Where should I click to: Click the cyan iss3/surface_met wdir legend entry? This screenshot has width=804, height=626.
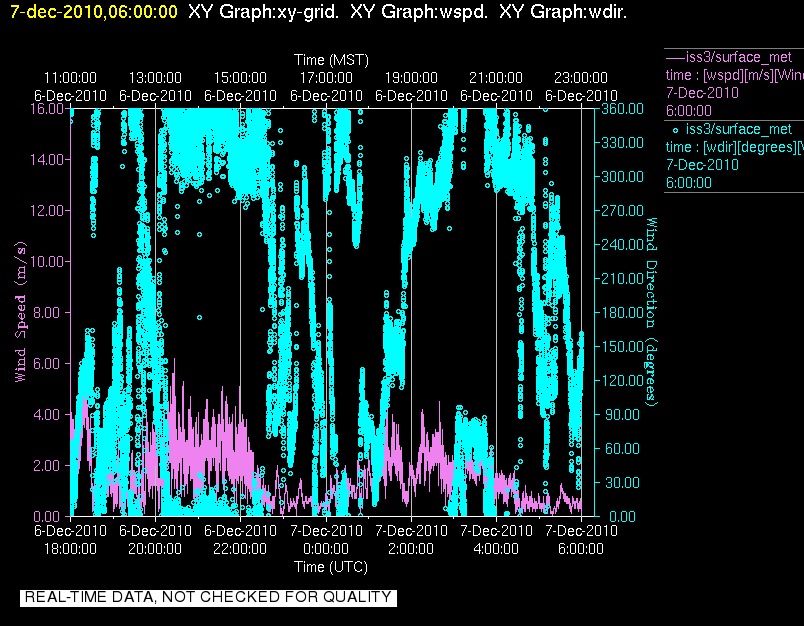734,156
